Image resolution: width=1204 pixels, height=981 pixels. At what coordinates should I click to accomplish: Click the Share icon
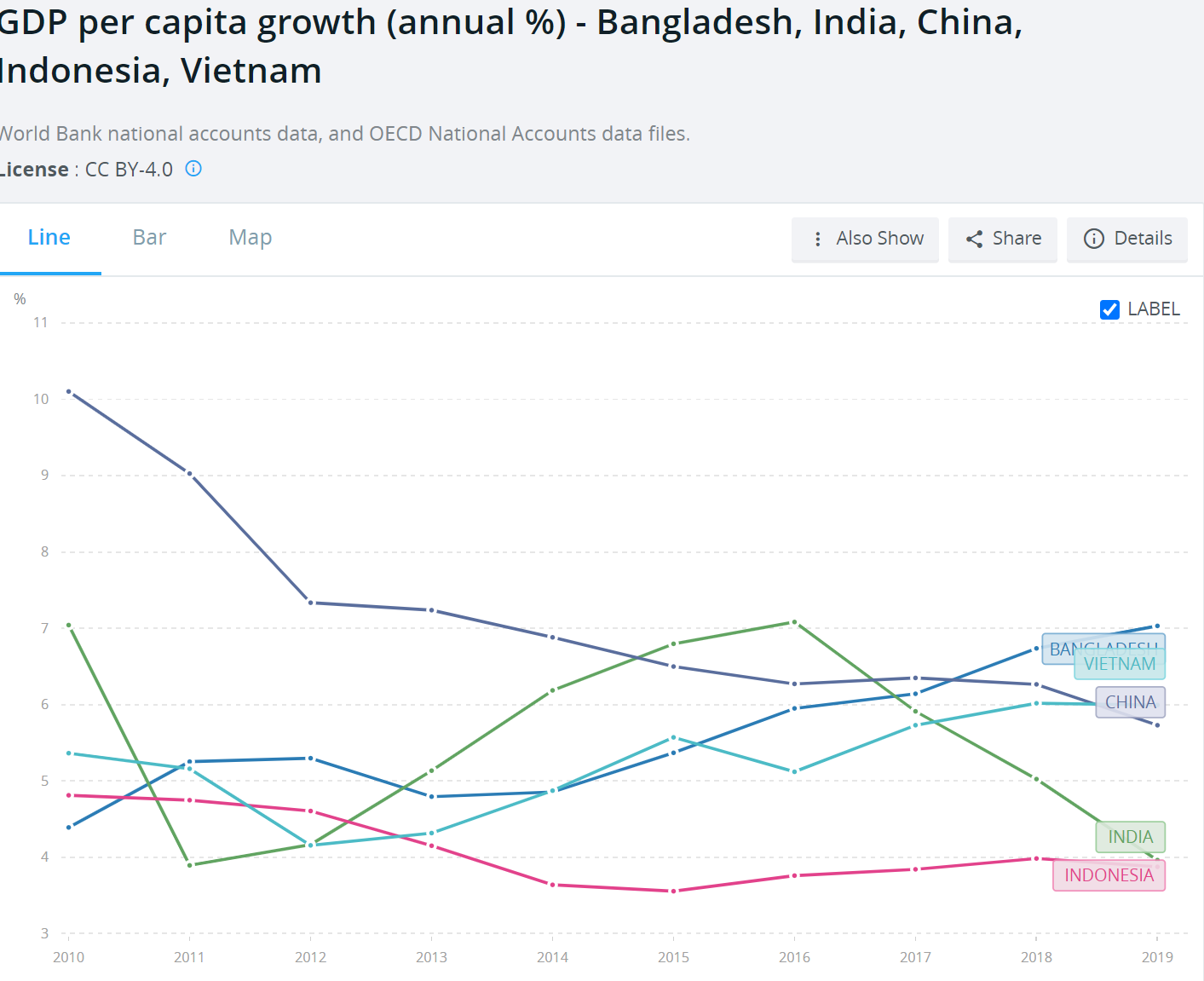974,239
